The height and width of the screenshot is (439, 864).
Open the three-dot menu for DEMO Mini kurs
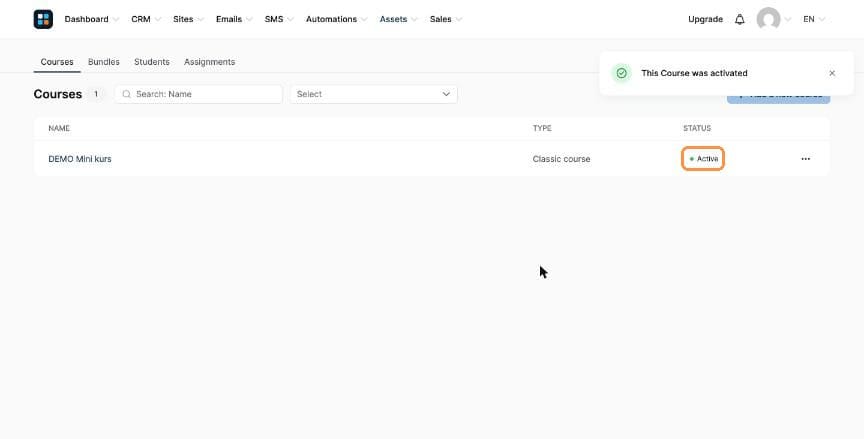806,159
